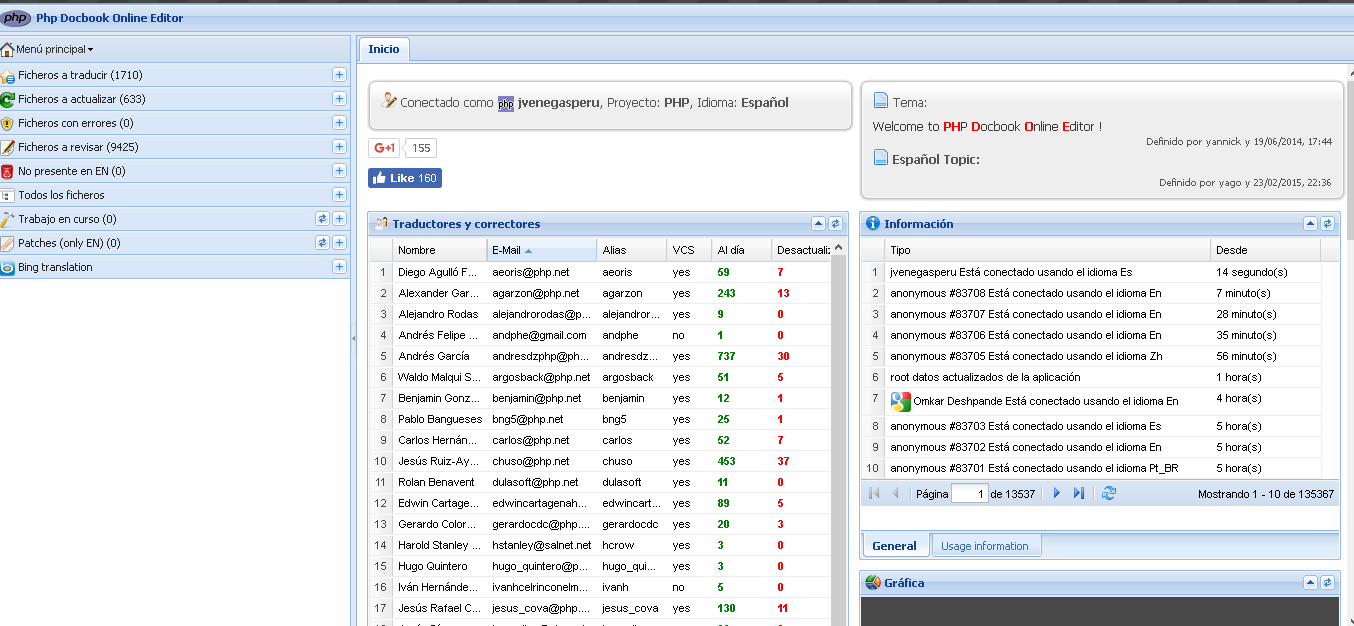The image size is (1354, 626).
Task: Go to next page in Información grid
Action: 1057,493
